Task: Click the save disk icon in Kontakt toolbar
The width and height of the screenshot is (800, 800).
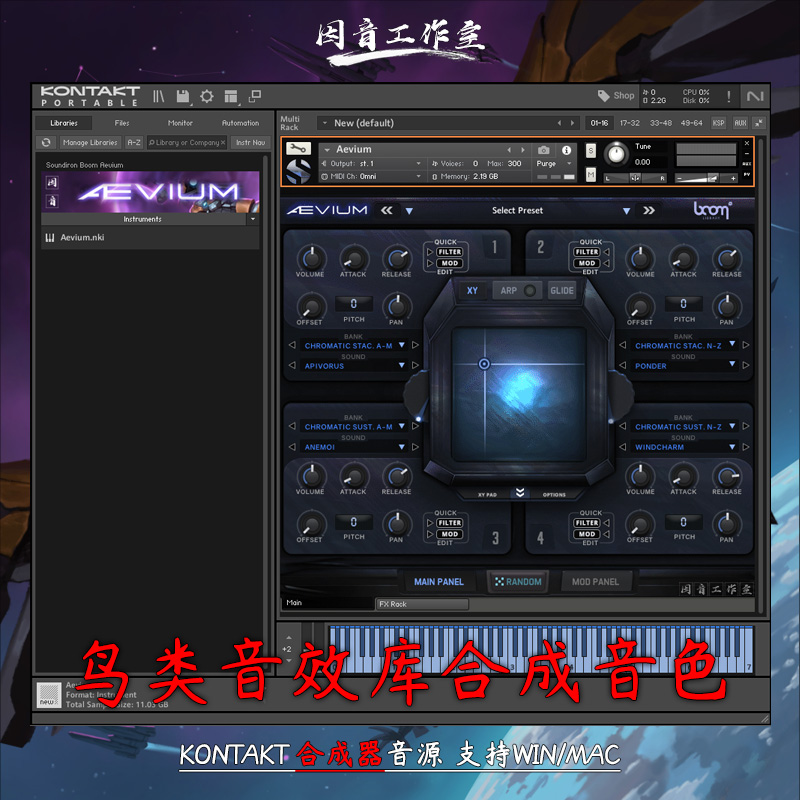Action: (x=182, y=95)
